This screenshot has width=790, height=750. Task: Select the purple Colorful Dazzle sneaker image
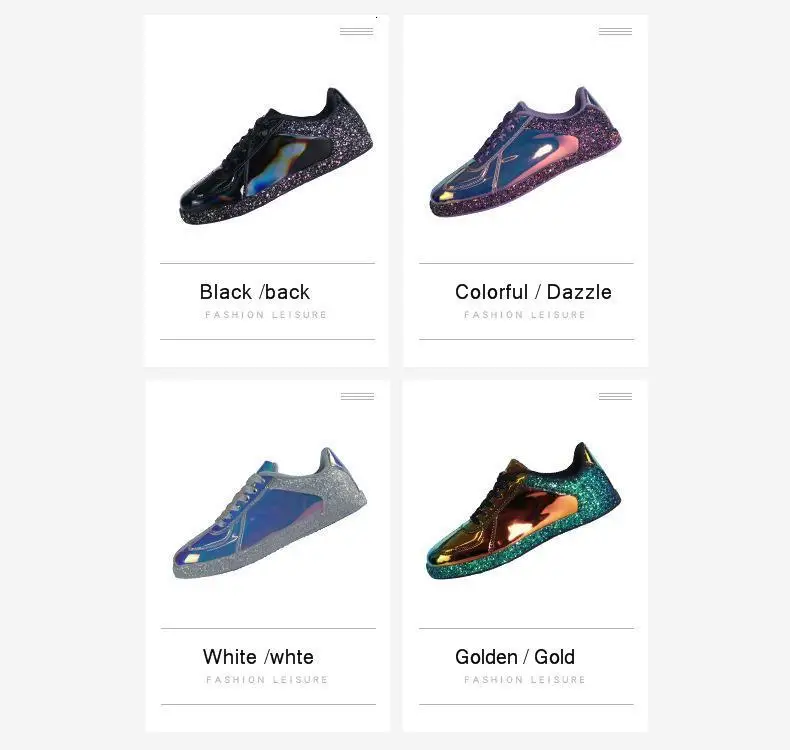(x=525, y=152)
